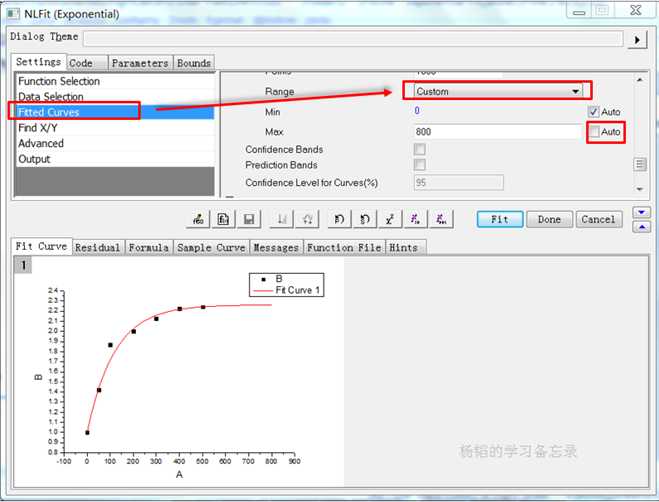Click the x-axis title A on graph
The width and height of the screenshot is (659, 502).
[179, 474]
